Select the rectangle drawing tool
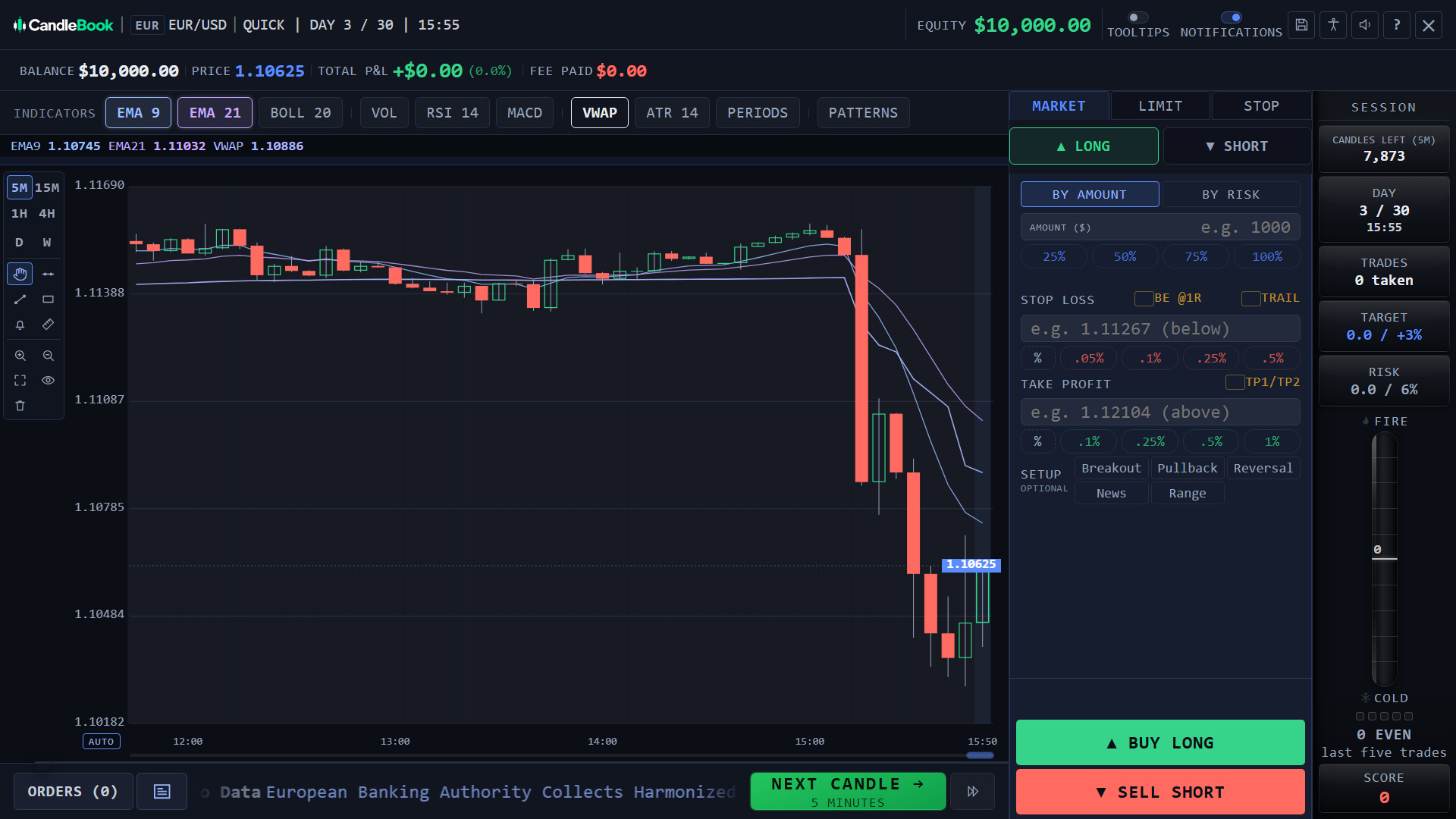Screen dimensions: 1456x819 [x=48, y=300]
